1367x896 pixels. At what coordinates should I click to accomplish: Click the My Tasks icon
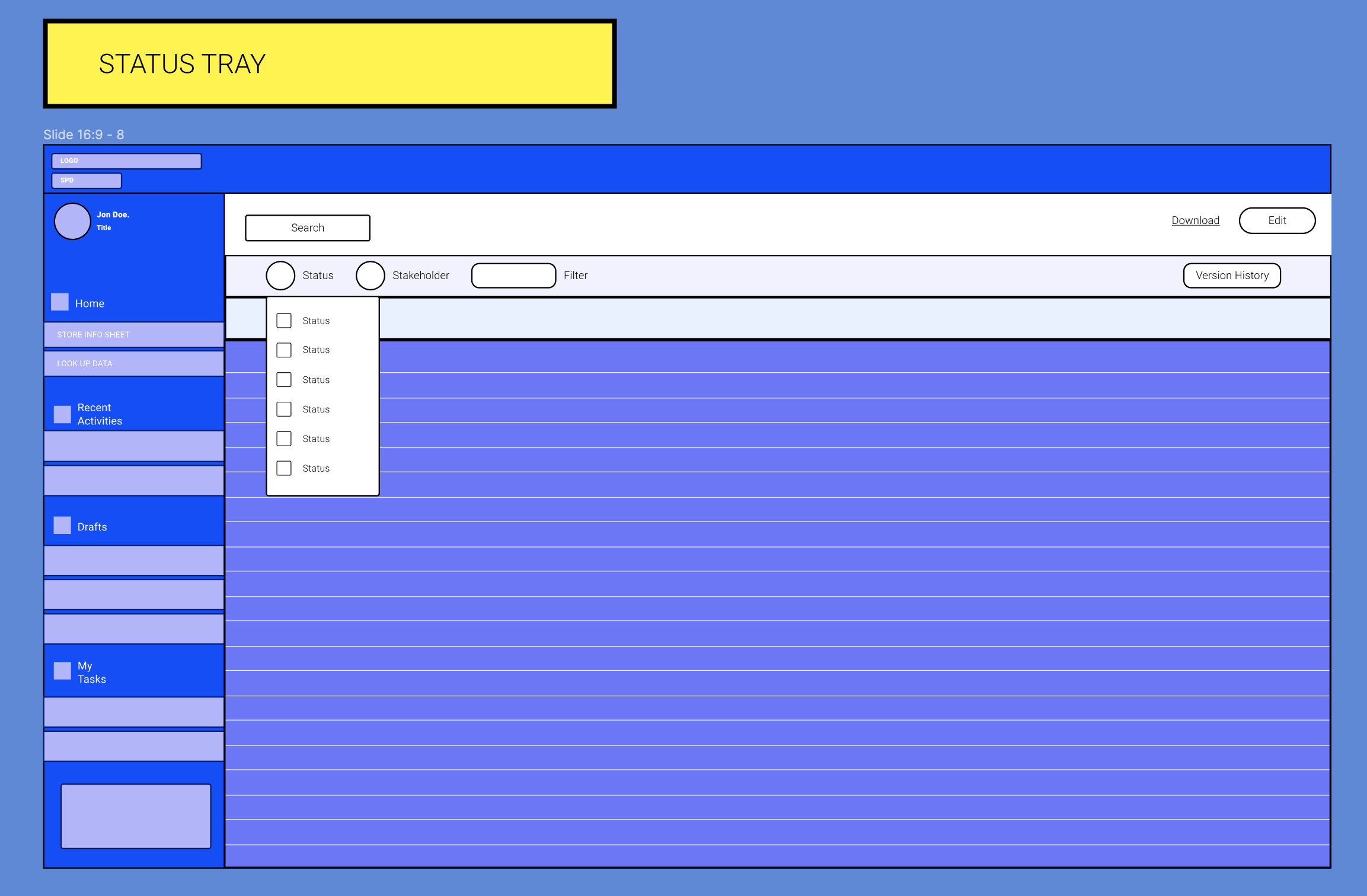pyautogui.click(x=62, y=671)
